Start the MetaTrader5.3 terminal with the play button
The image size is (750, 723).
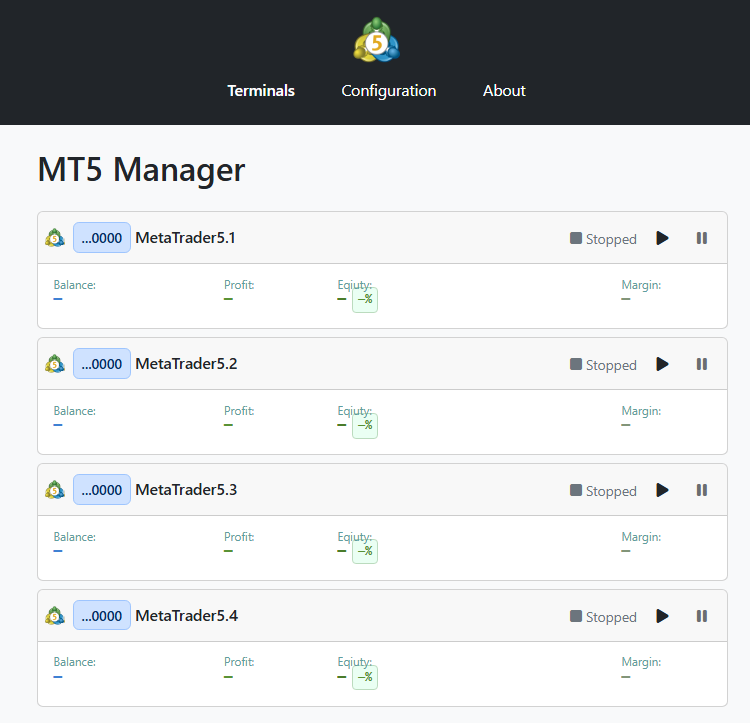pyautogui.click(x=662, y=490)
